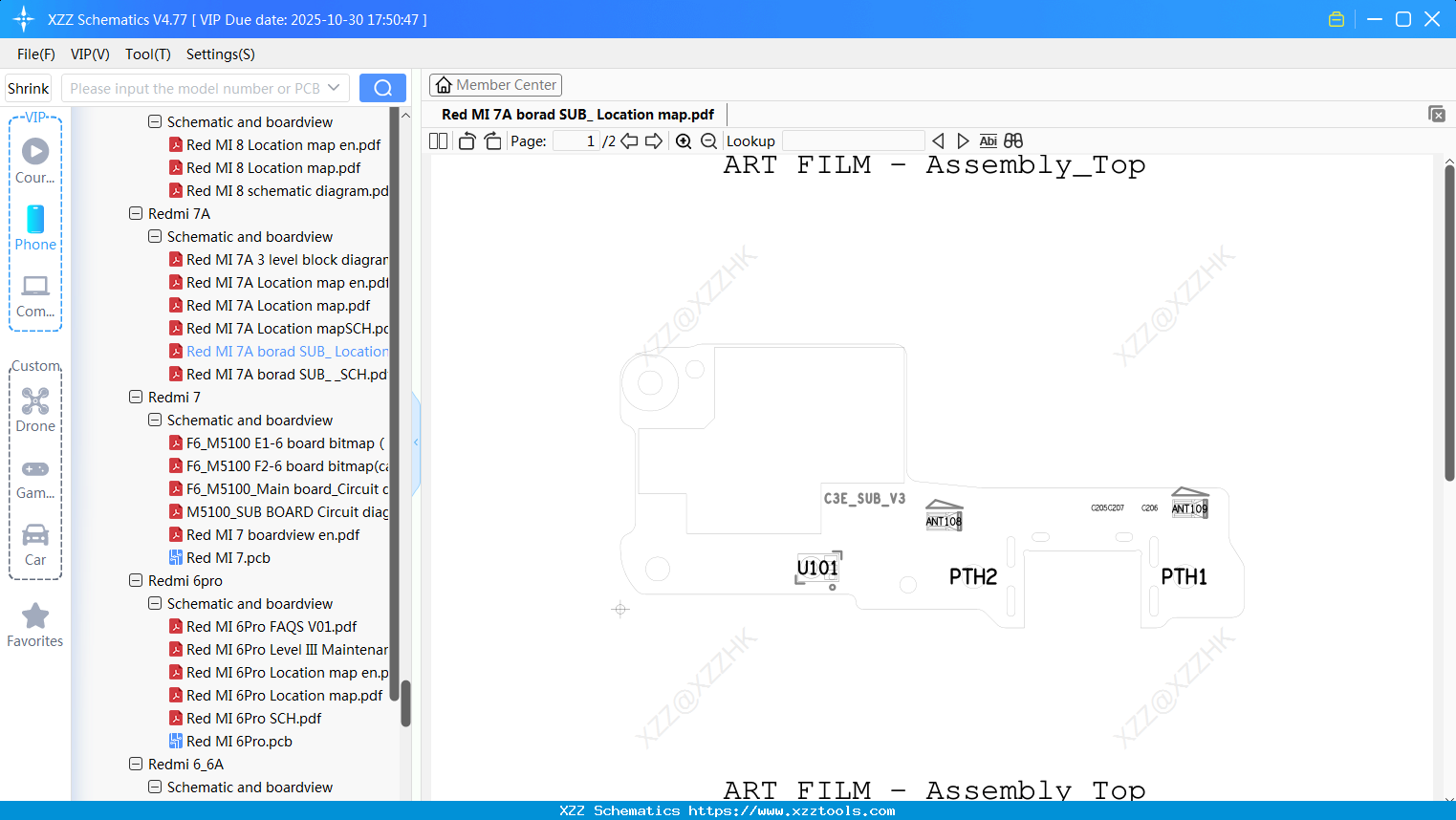Toggle whole-word match Abi icon

tap(988, 141)
